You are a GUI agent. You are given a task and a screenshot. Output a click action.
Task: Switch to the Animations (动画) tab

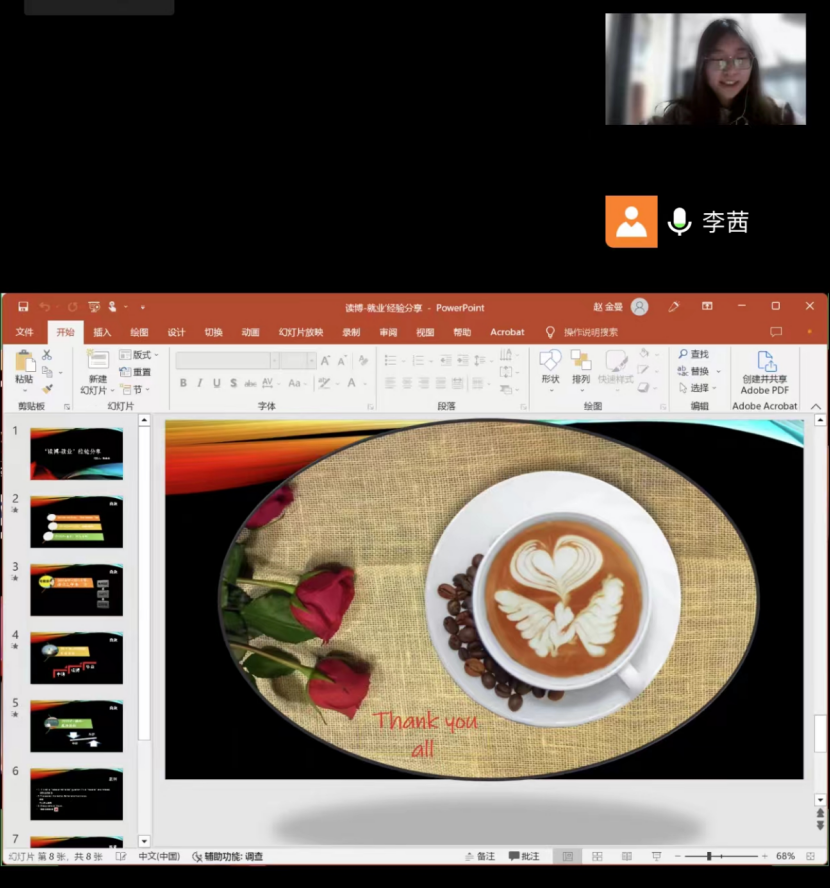tap(250, 332)
